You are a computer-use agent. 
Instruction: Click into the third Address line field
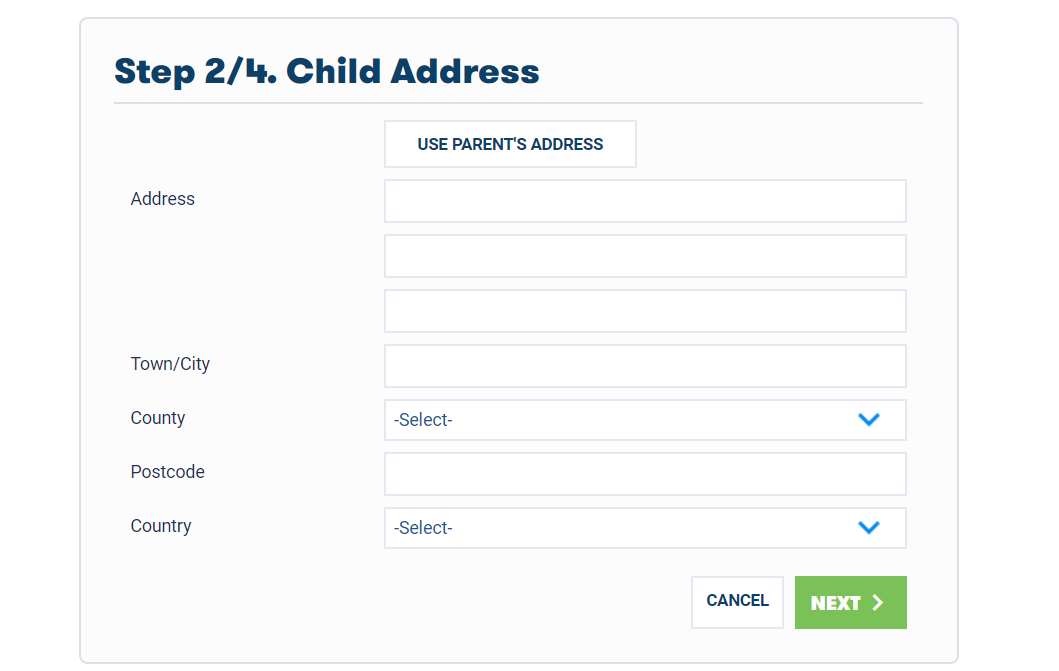coord(645,311)
